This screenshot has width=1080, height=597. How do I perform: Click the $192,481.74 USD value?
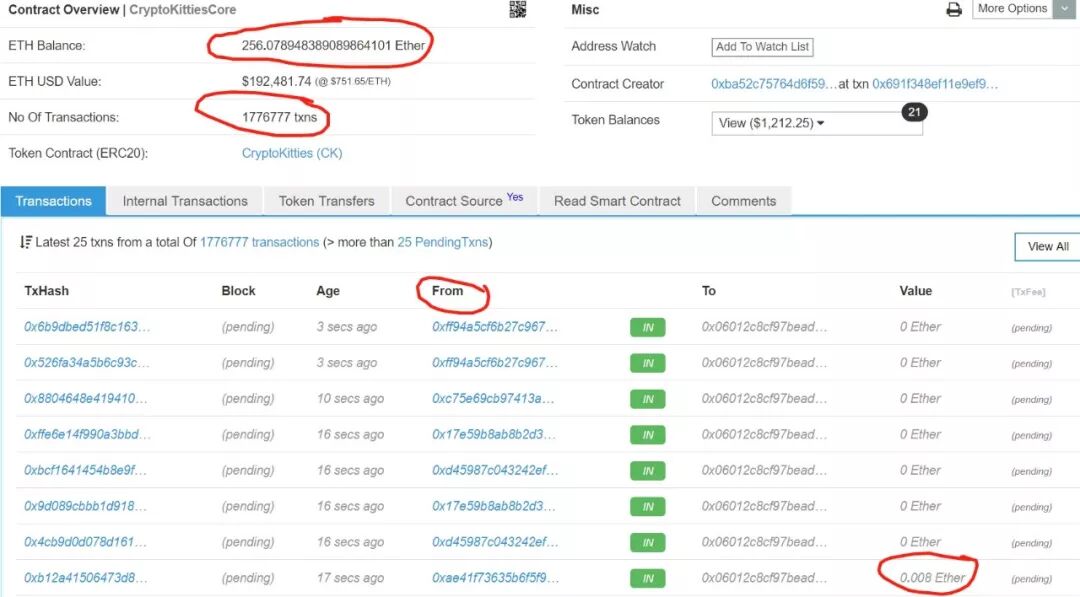pos(276,81)
